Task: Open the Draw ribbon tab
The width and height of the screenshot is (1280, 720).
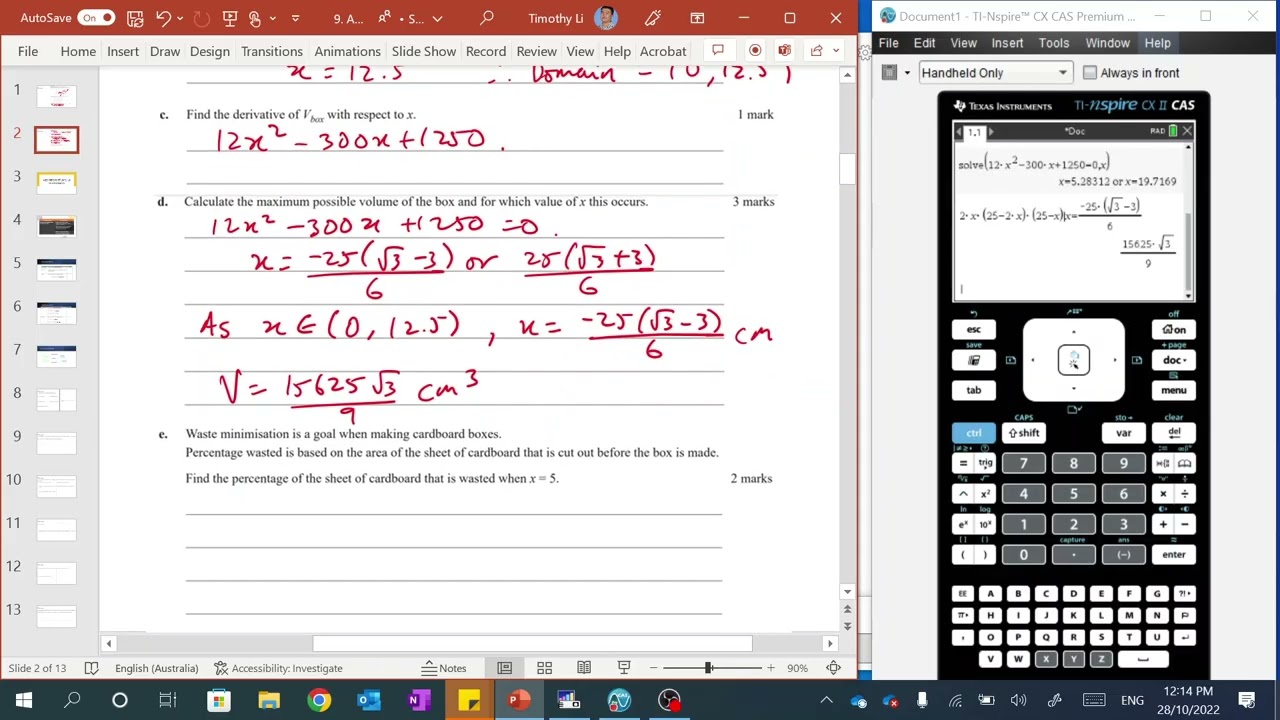Action: pos(165,51)
